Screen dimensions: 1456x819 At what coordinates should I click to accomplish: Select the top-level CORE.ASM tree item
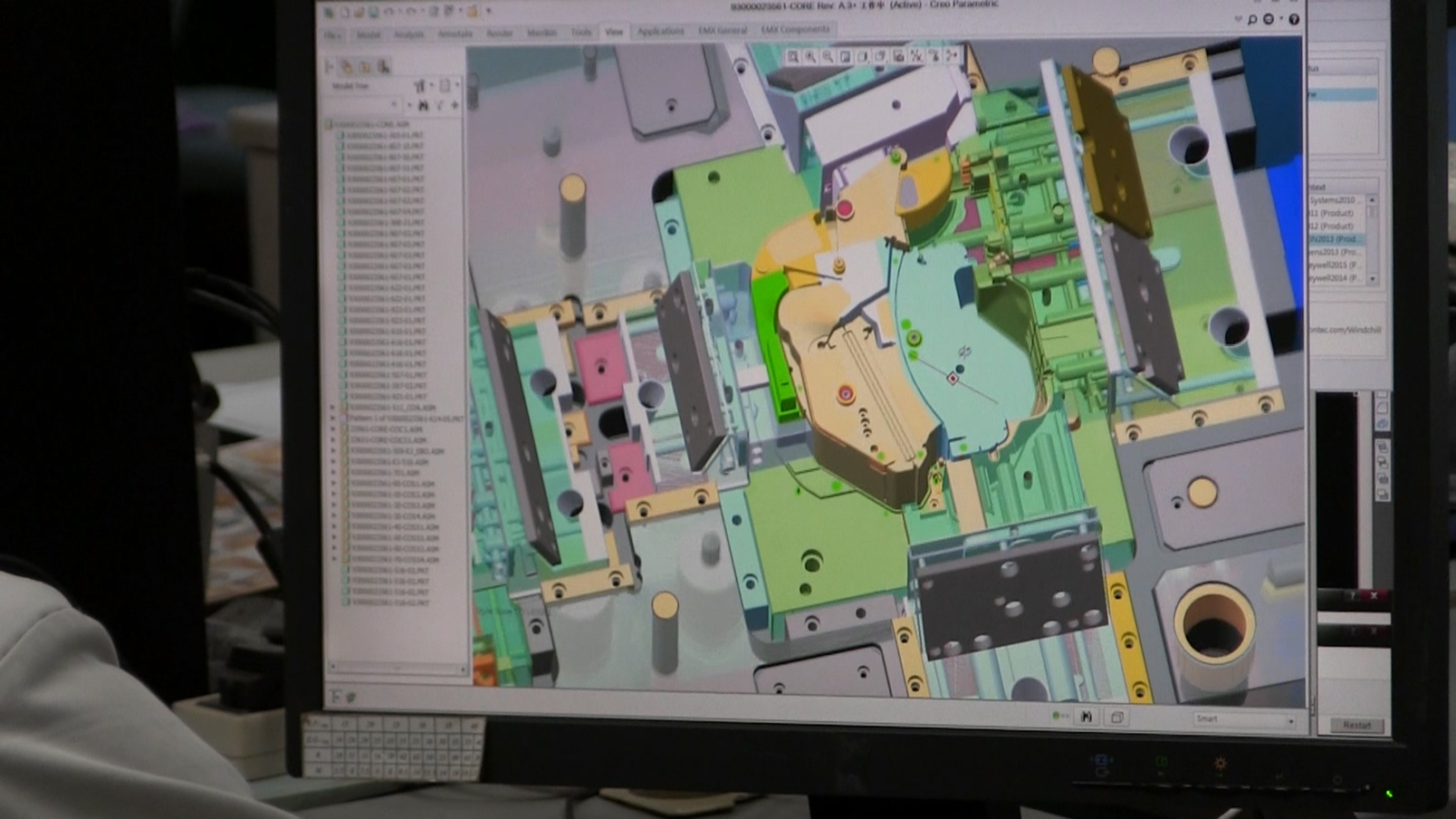click(x=371, y=124)
